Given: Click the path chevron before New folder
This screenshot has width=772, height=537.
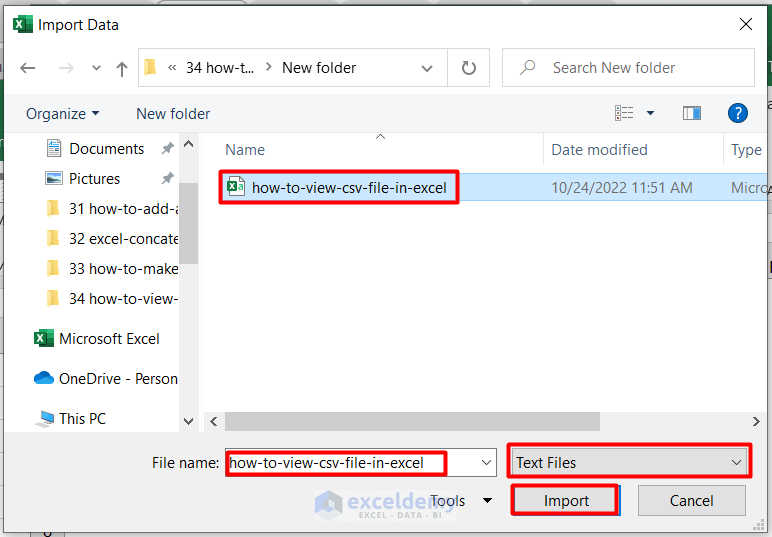Looking at the screenshot, I should pos(268,67).
